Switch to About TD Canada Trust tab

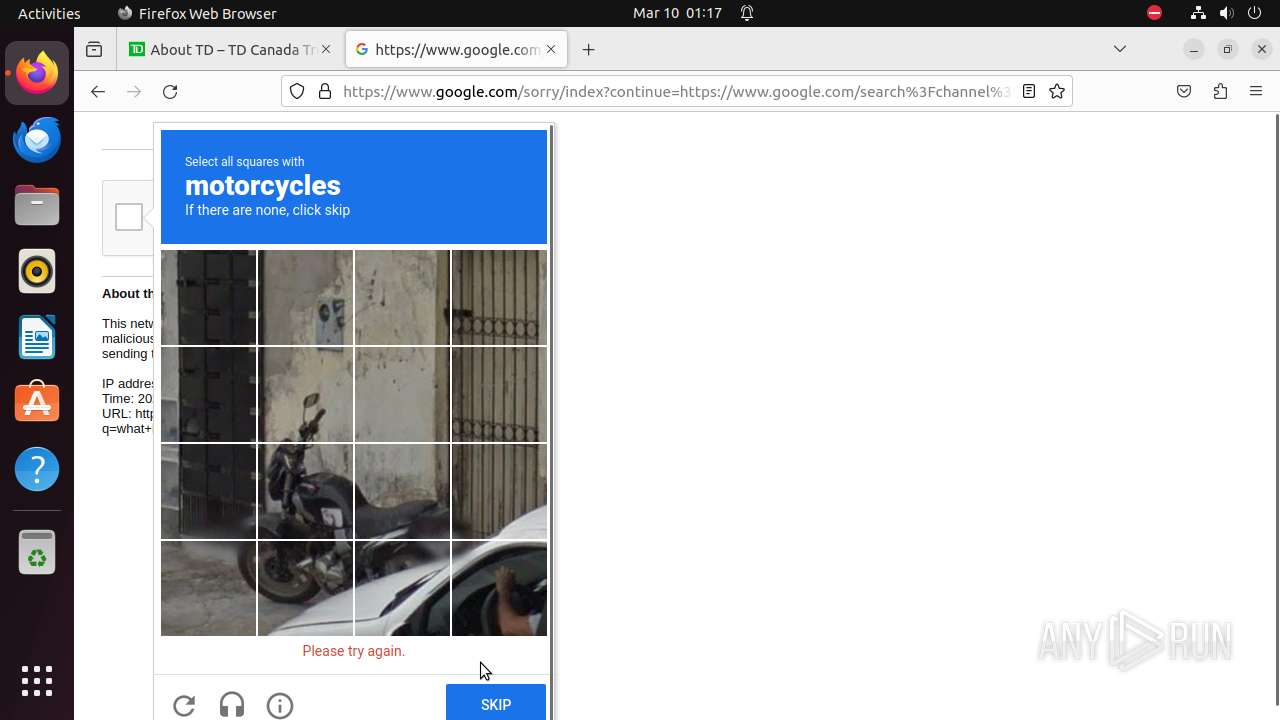click(x=232, y=49)
